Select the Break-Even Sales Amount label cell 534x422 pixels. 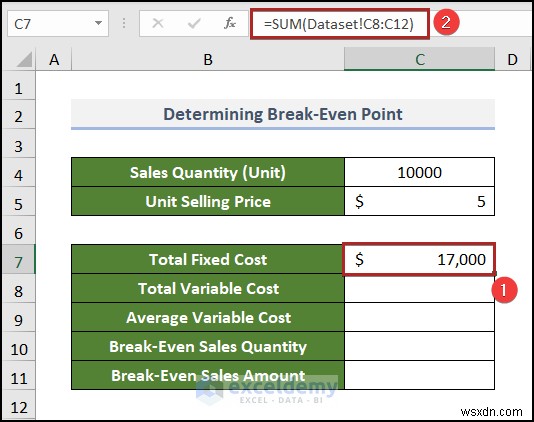[x=208, y=375]
